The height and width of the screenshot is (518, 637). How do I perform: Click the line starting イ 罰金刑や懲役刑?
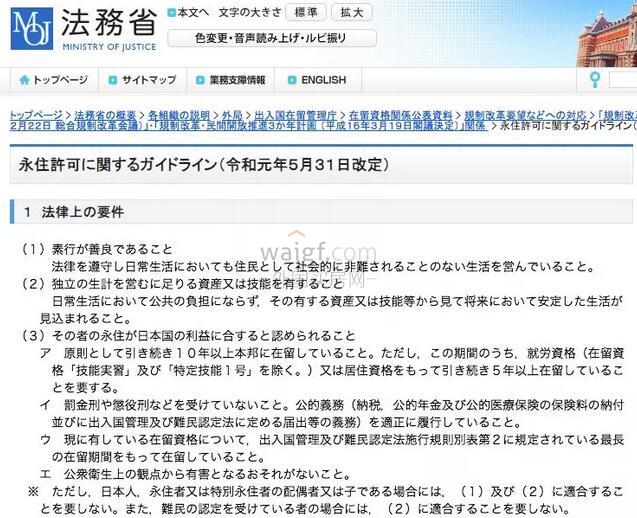[x=332, y=405]
